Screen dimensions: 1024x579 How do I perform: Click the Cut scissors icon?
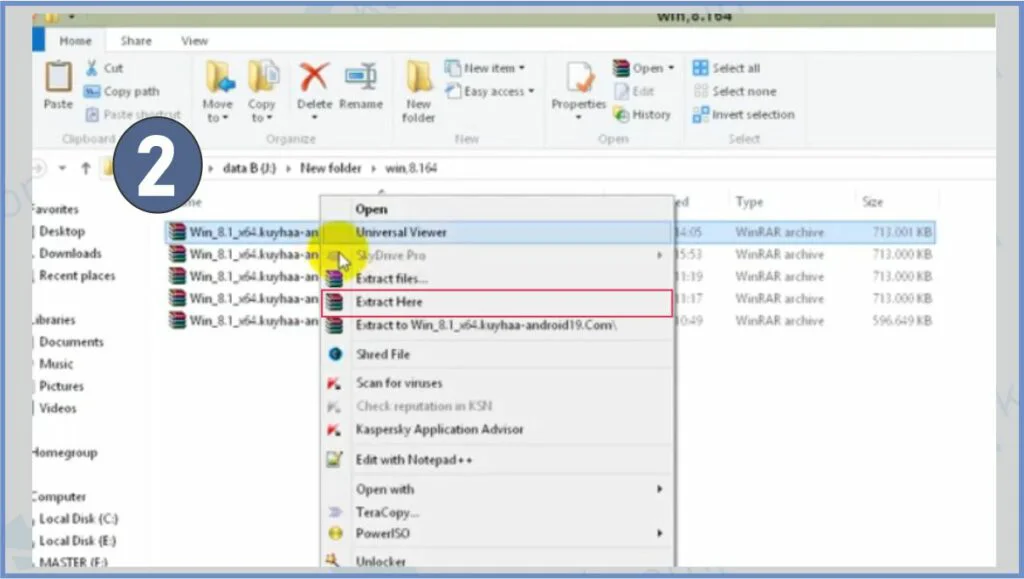[92, 68]
